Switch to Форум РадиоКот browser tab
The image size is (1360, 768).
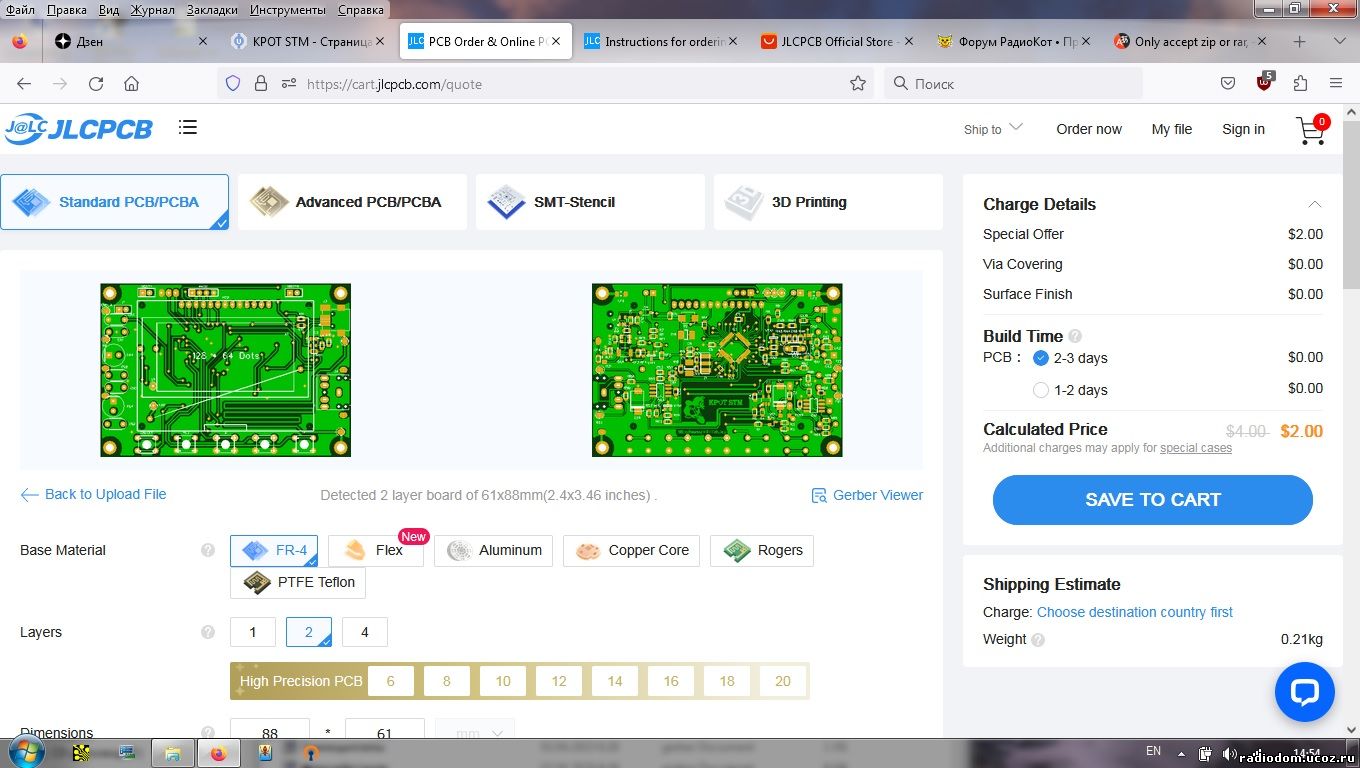[x=1012, y=42]
